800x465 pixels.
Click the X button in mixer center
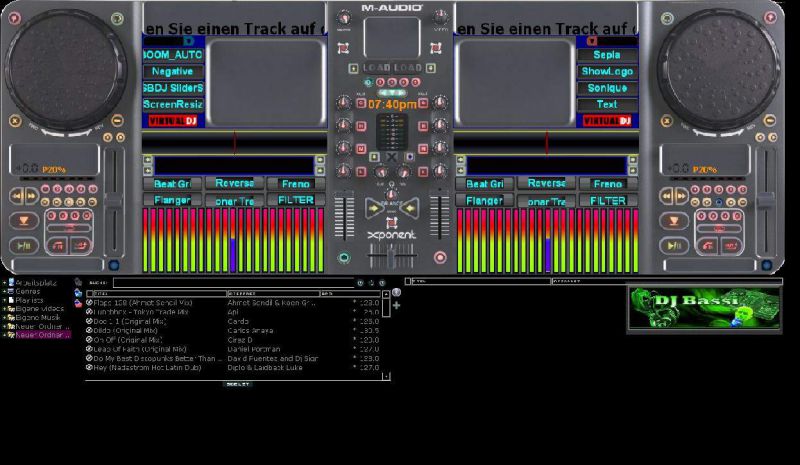point(391,158)
